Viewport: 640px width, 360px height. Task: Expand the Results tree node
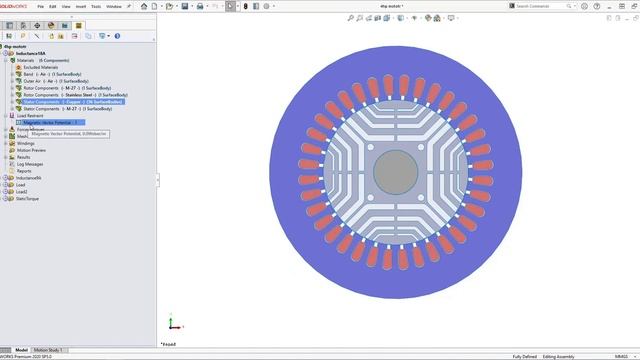pos(6,158)
